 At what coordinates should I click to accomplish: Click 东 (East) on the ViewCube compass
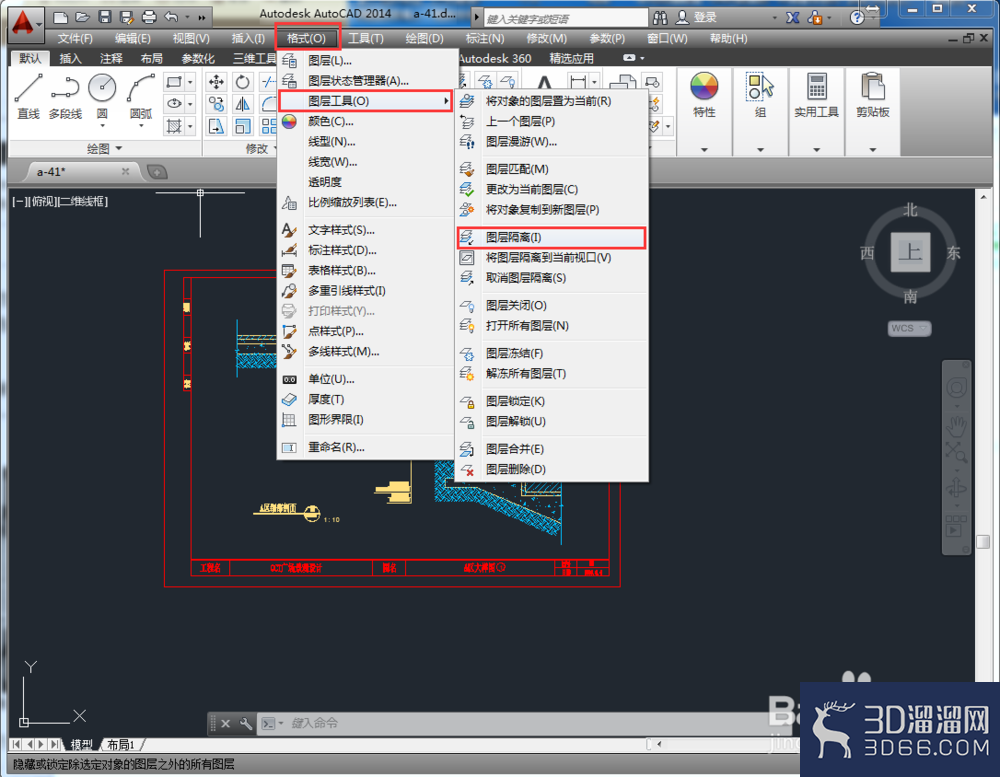click(x=953, y=253)
